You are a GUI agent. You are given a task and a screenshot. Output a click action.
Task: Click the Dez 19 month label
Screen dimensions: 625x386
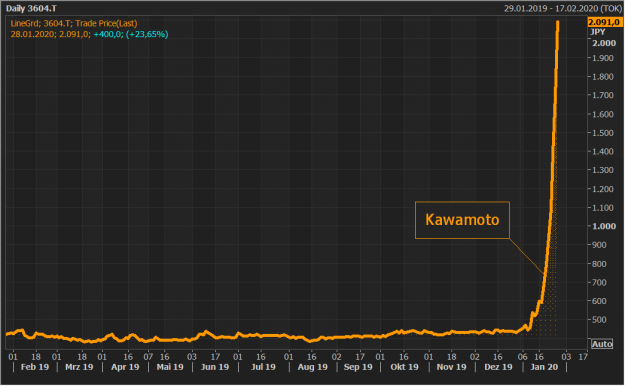498,367
